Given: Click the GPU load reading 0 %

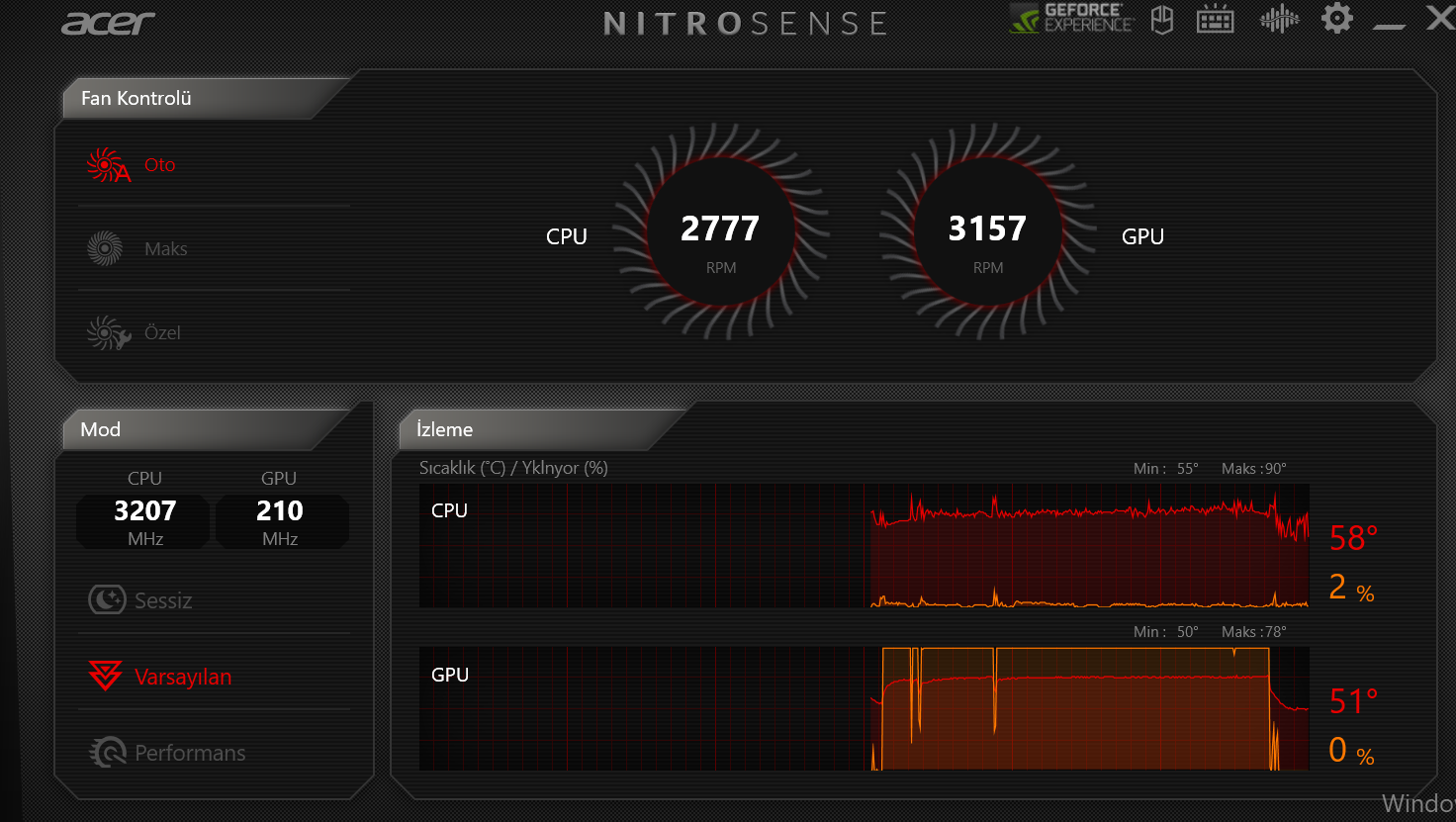Looking at the screenshot, I should tap(1351, 752).
